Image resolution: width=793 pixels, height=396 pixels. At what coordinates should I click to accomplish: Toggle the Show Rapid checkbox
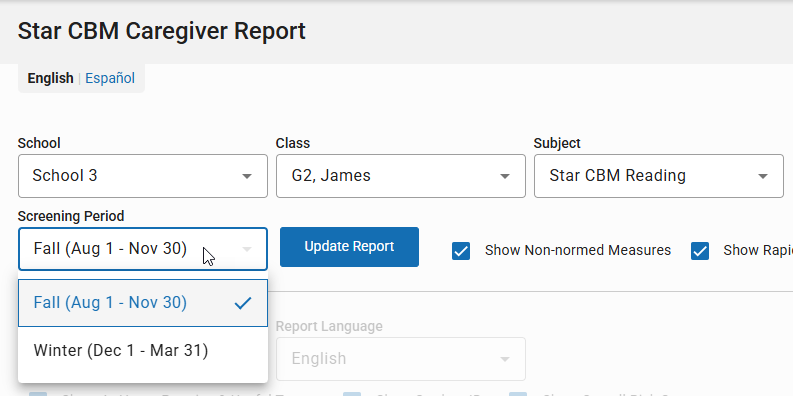click(x=700, y=251)
